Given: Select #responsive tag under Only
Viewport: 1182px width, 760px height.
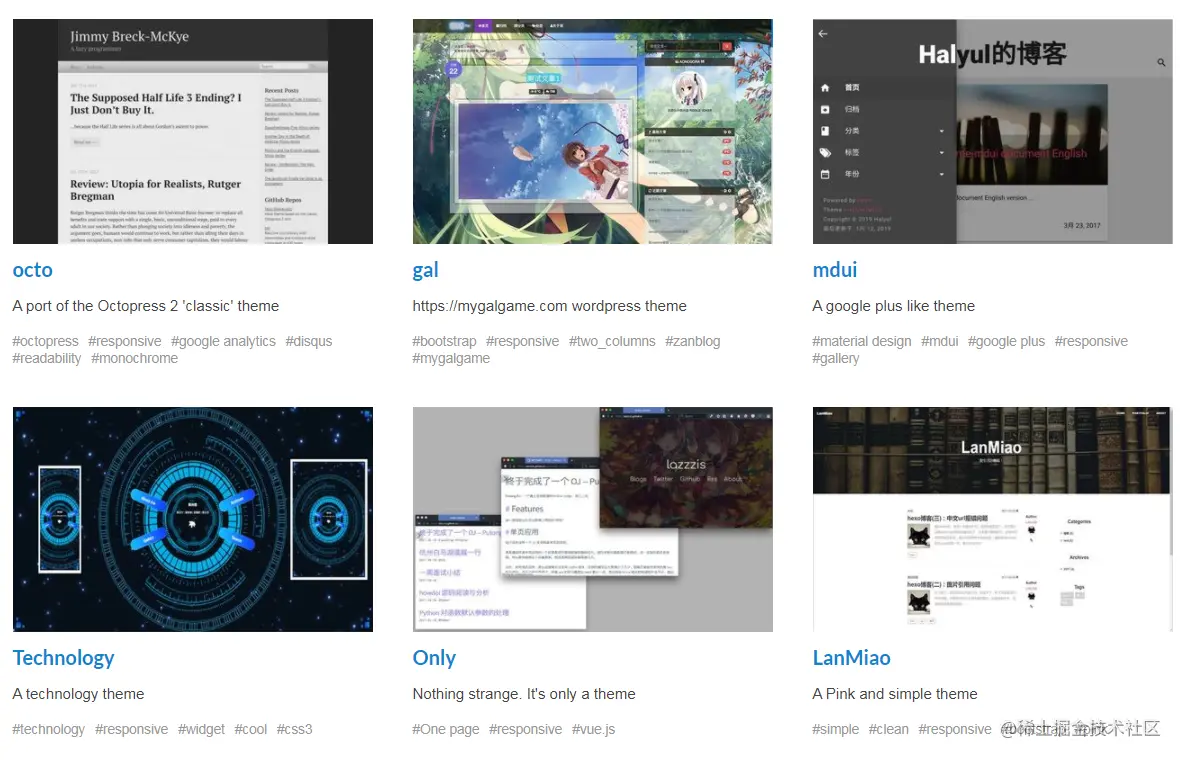Looking at the screenshot, I should 525,730.
